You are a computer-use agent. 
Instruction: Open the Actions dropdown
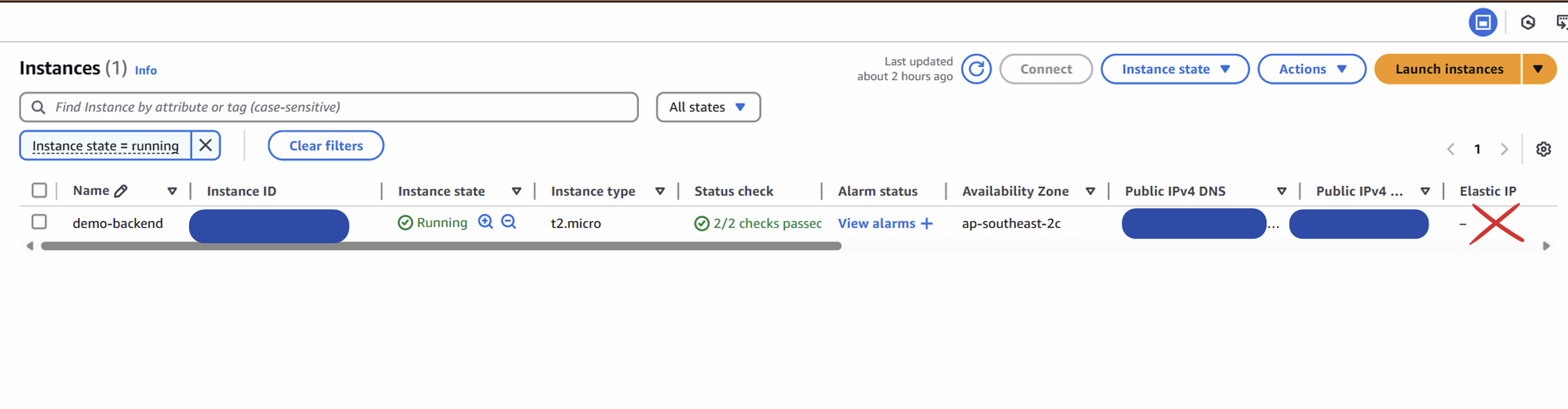pyautogui.click(x=1311, y=68)
